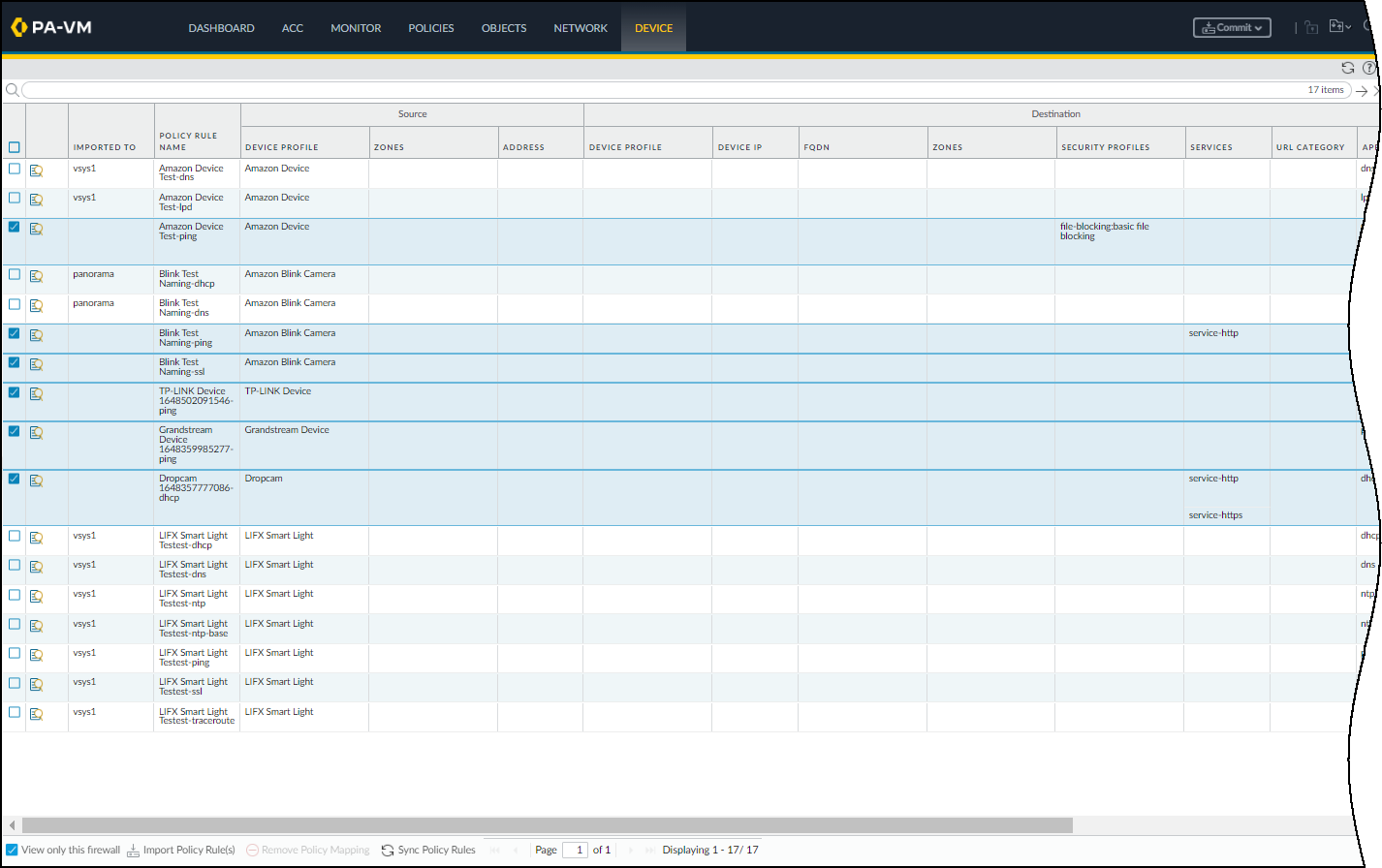Select the Blink Test Naming-dhcp row checkbox
Screen dimensions: 1382x868
pyautogui.click(x=14, y=274)
